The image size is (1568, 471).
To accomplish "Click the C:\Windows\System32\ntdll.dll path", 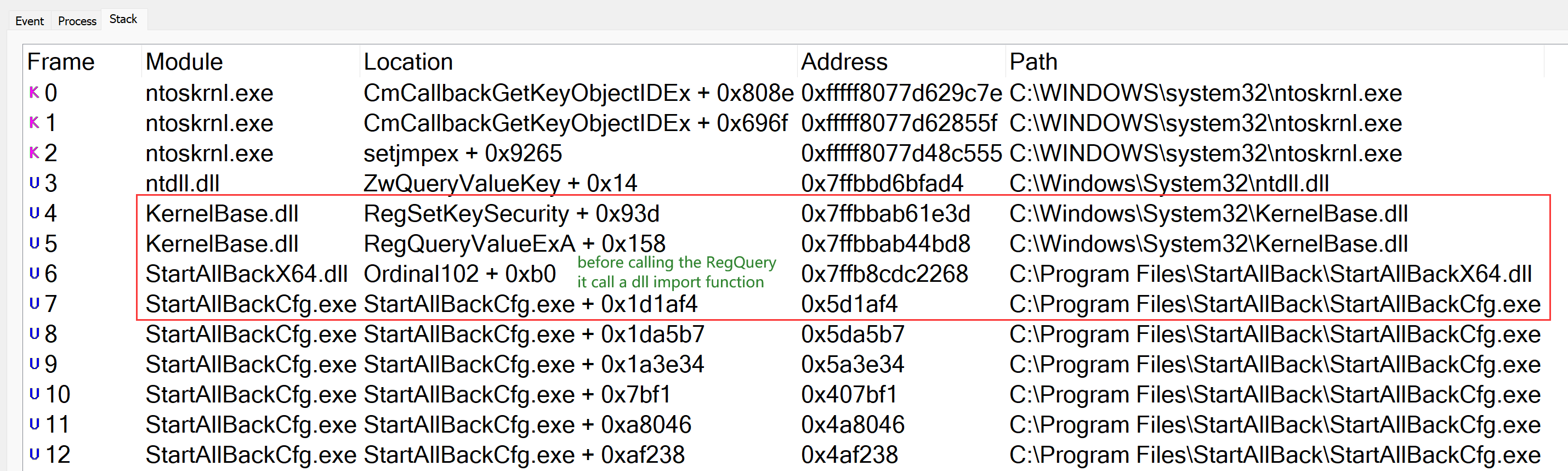I will [1169, 184].
